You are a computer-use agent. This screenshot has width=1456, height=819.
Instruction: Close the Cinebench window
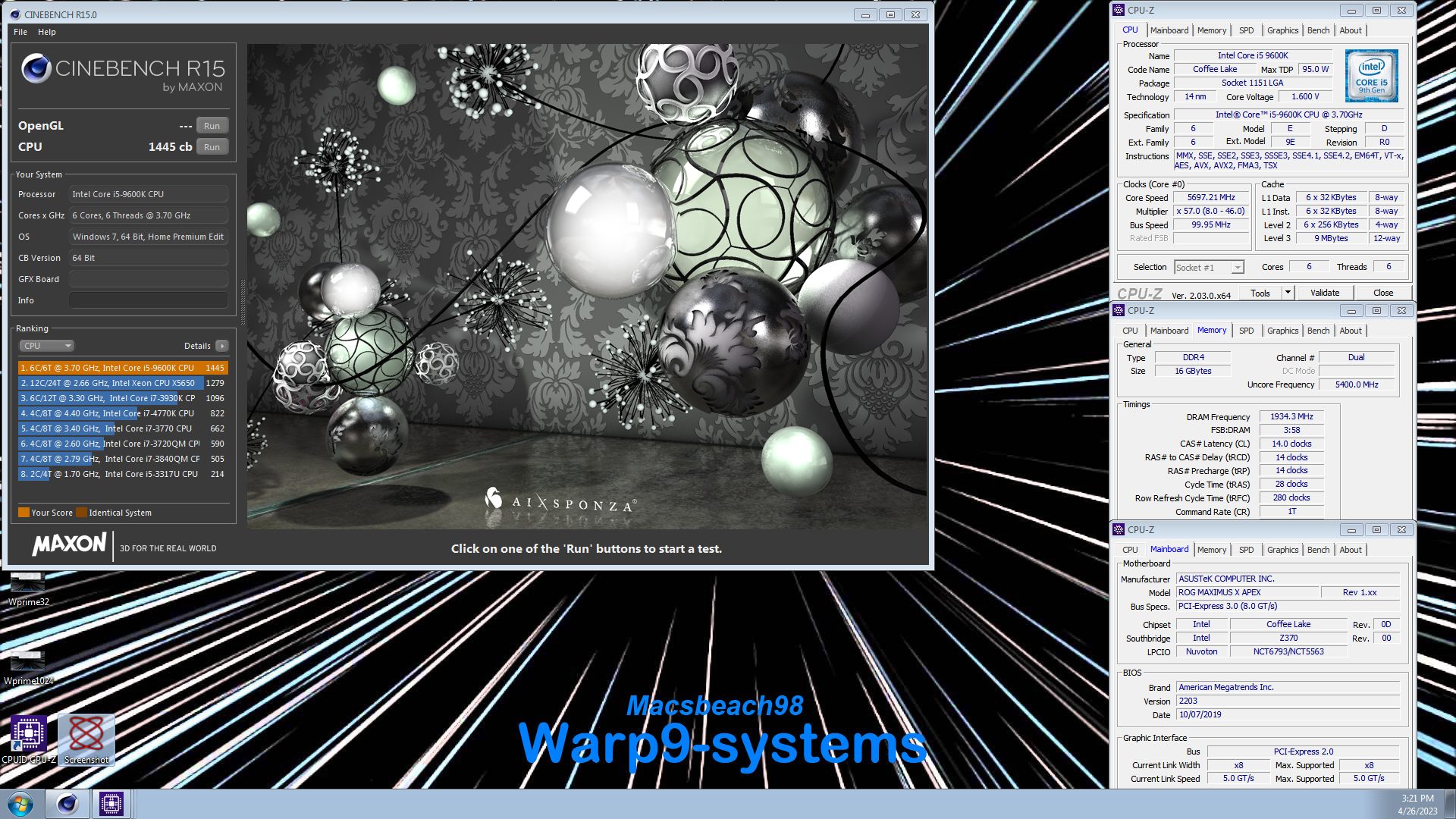(916, 14)
